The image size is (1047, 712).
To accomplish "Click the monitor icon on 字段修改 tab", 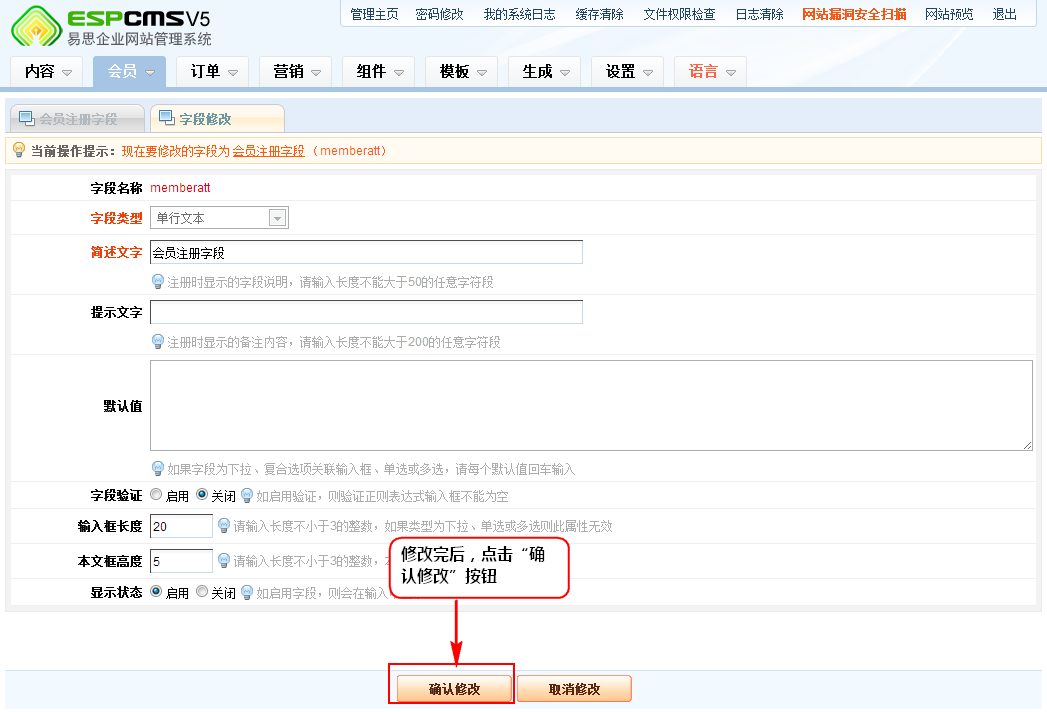I will point(166,119).
